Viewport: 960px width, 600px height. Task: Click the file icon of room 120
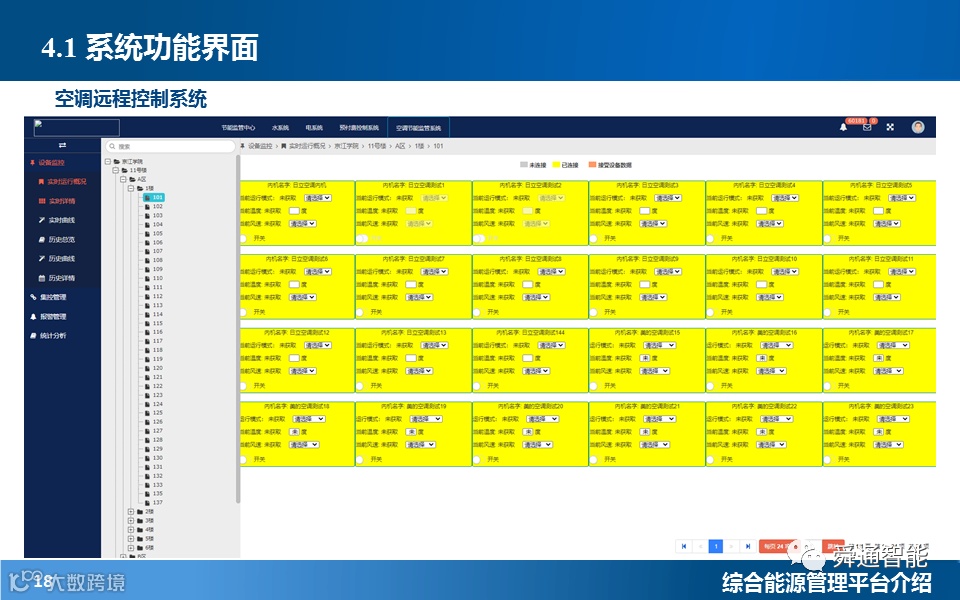click(x=148, y=368)
